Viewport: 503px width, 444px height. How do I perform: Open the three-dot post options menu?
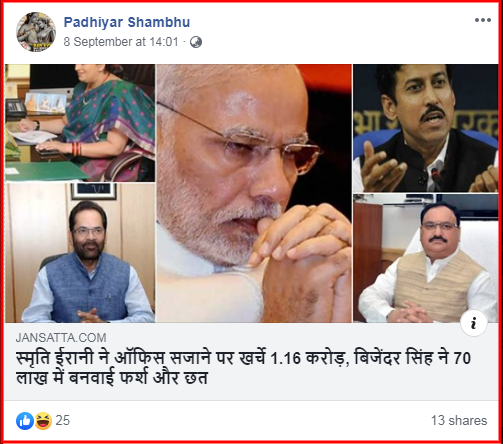[483, 20]
